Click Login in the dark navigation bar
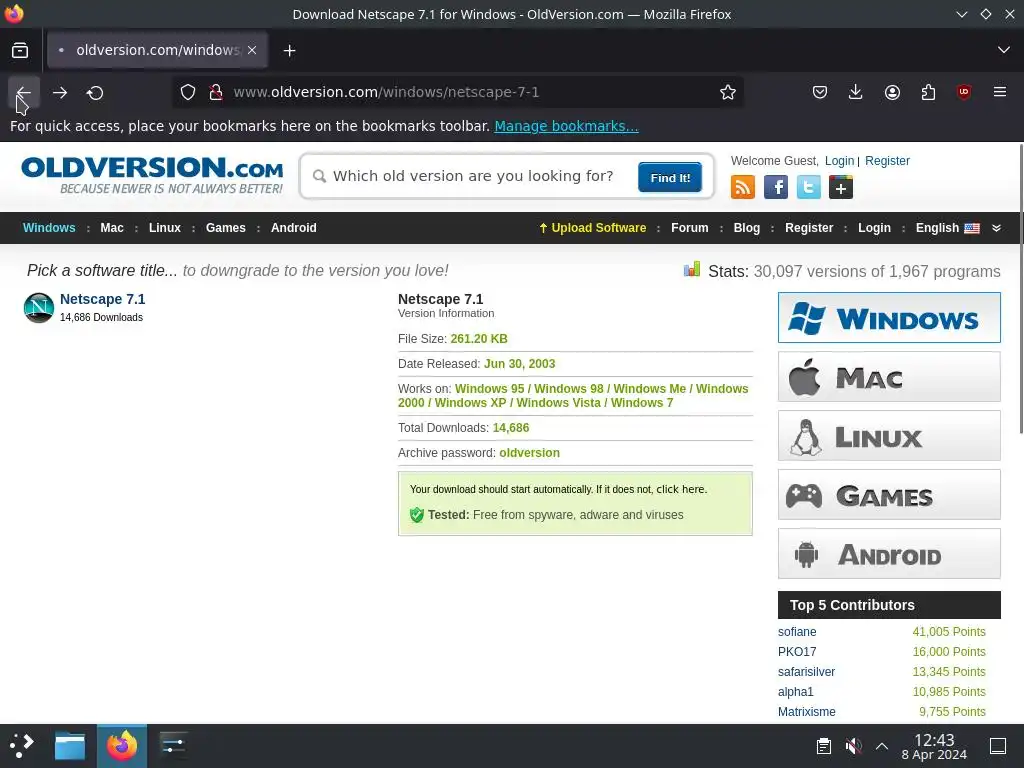 coord(874,228)
